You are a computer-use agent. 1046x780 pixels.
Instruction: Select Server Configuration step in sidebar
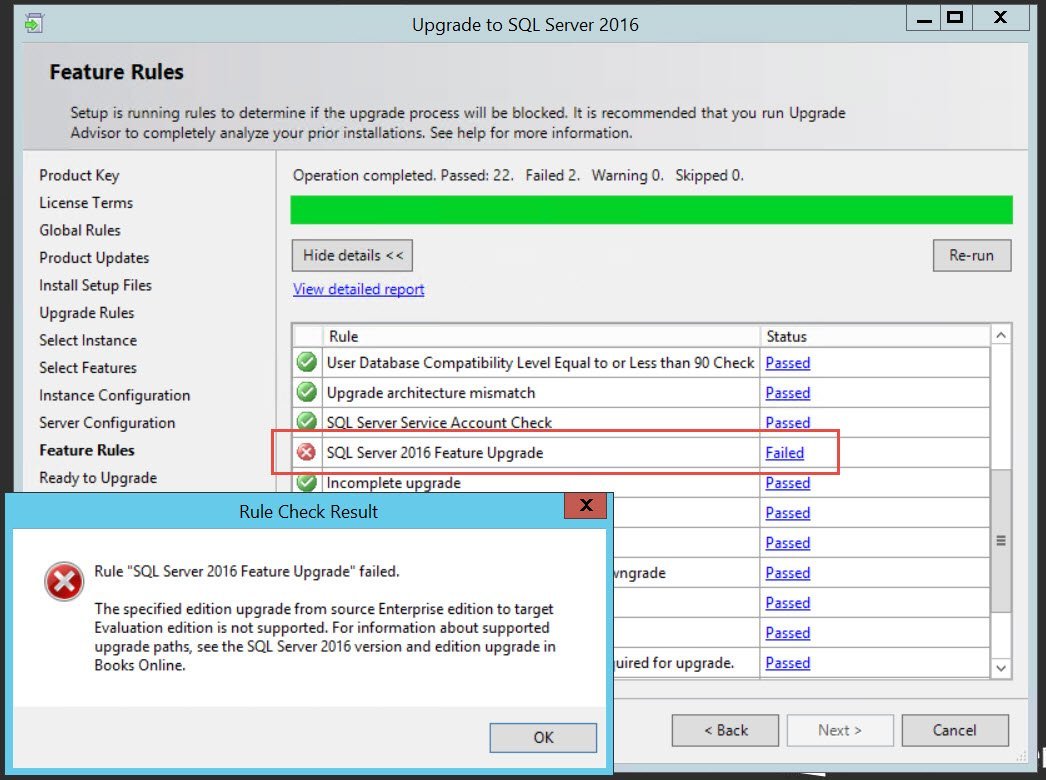[107, 423]
